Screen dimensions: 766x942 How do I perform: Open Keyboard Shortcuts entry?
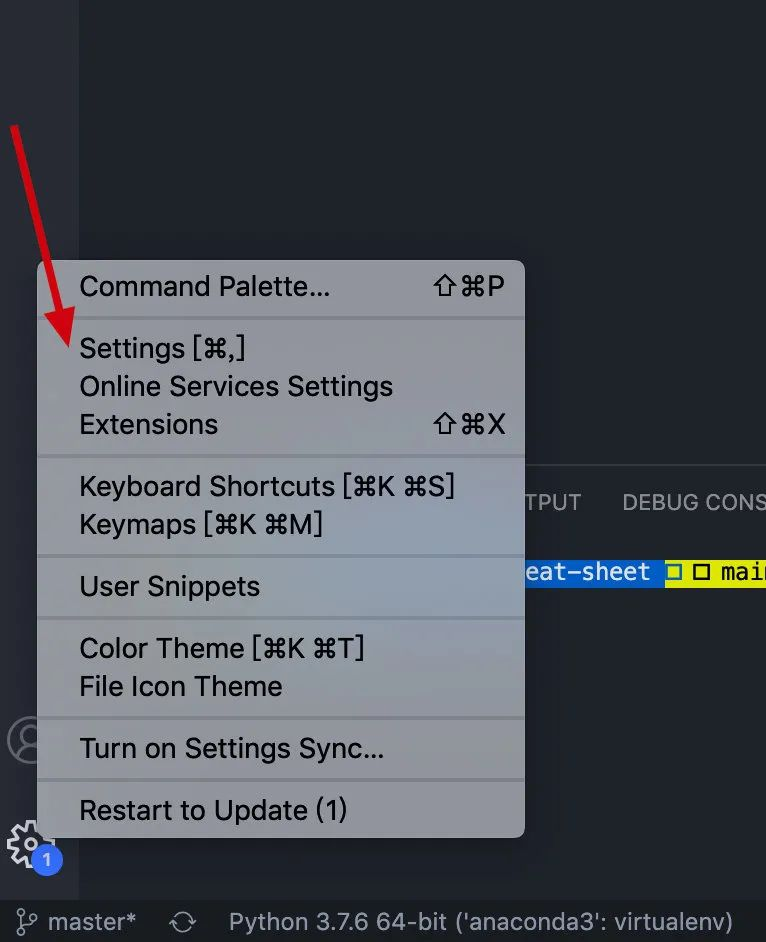tap(281, 486)
